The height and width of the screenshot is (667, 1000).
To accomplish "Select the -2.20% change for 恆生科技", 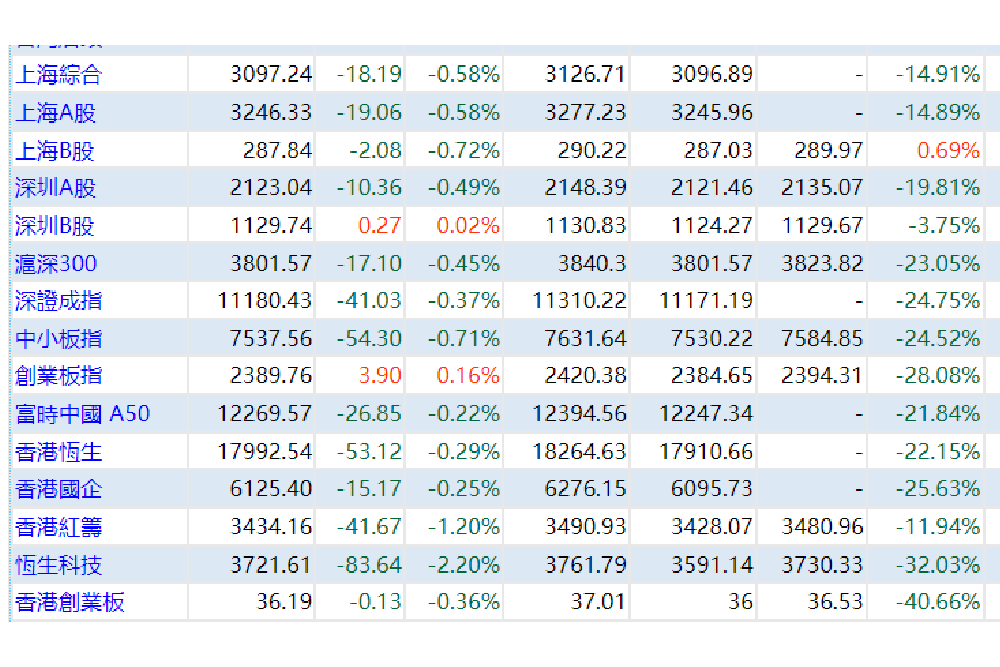I will coord(464,565).
